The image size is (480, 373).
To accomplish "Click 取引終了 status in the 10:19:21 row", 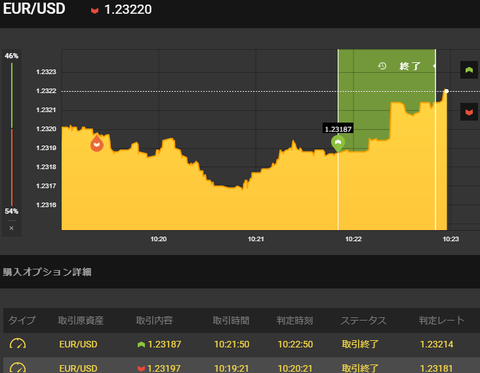I will coord(360,368).
